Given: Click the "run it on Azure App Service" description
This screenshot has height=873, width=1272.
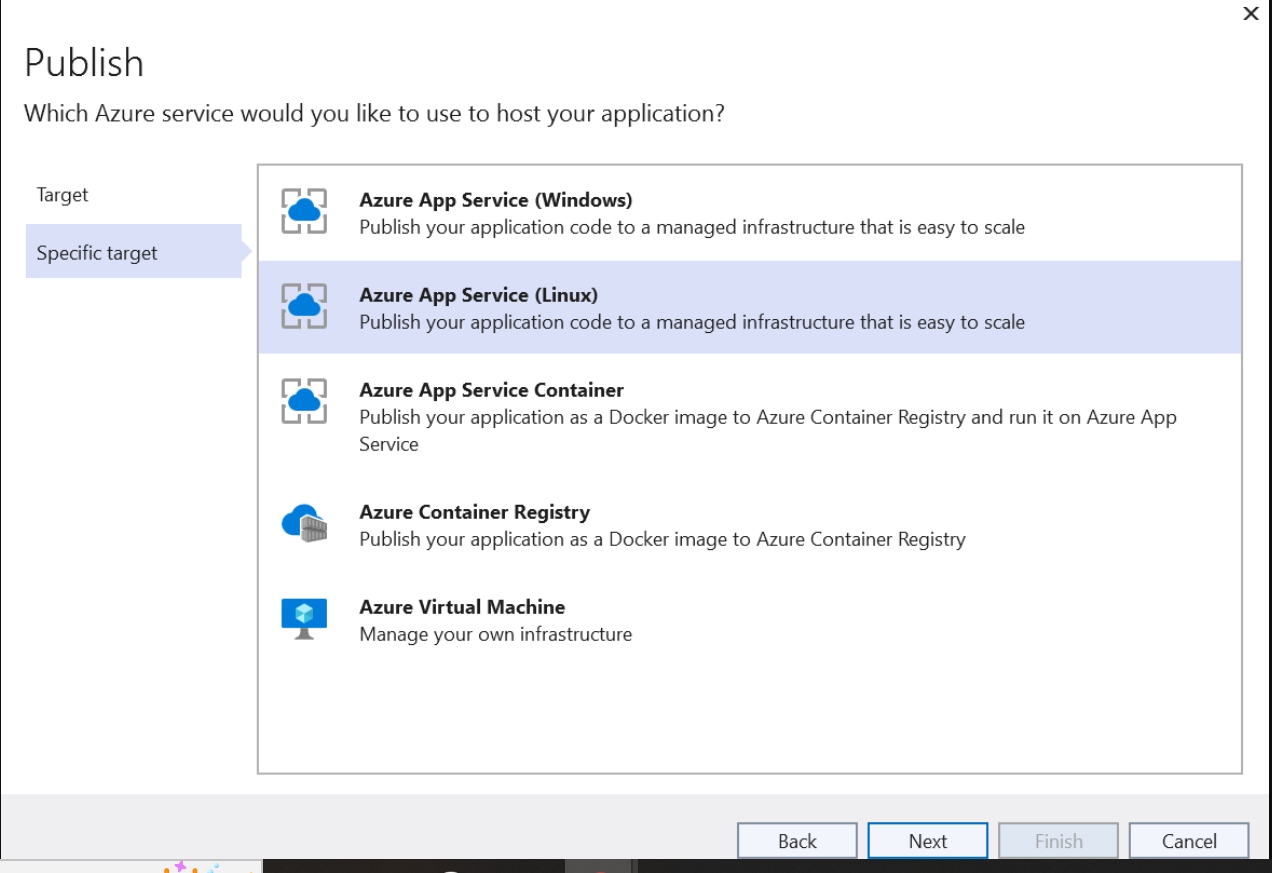Looking at the screenshot, I should 767,430.
